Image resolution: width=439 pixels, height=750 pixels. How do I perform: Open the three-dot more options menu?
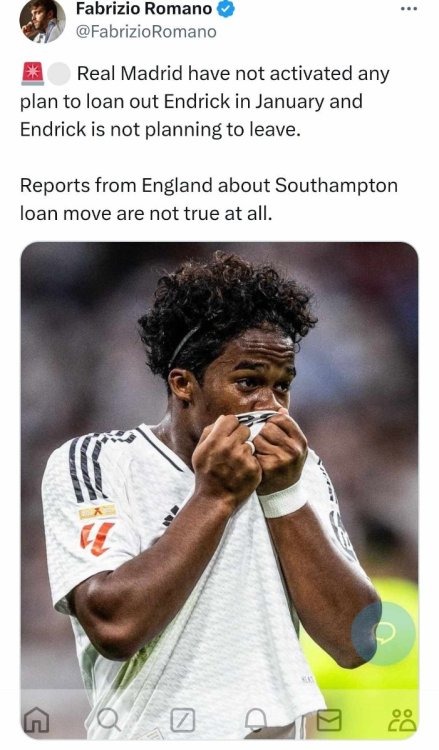click(409, 9)
